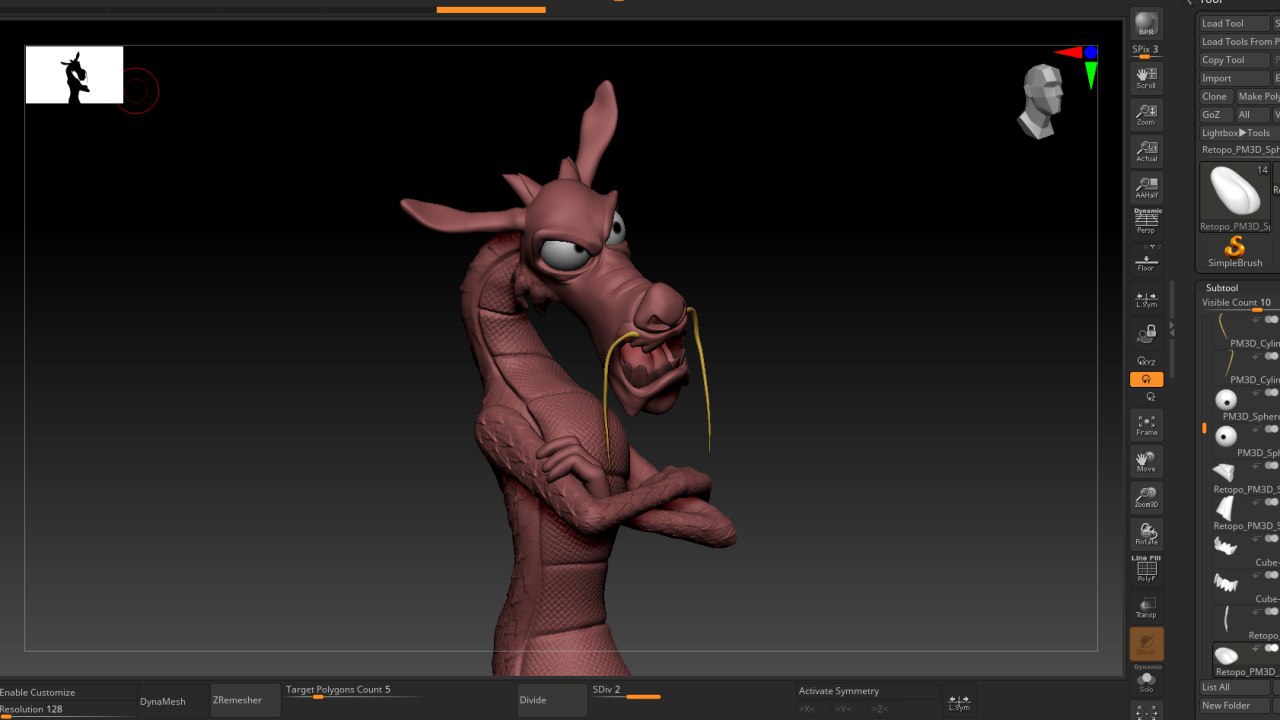This screenshot has height=720, width=1280.
Task: Click Clone button
Action: [x=1215, y=96]
